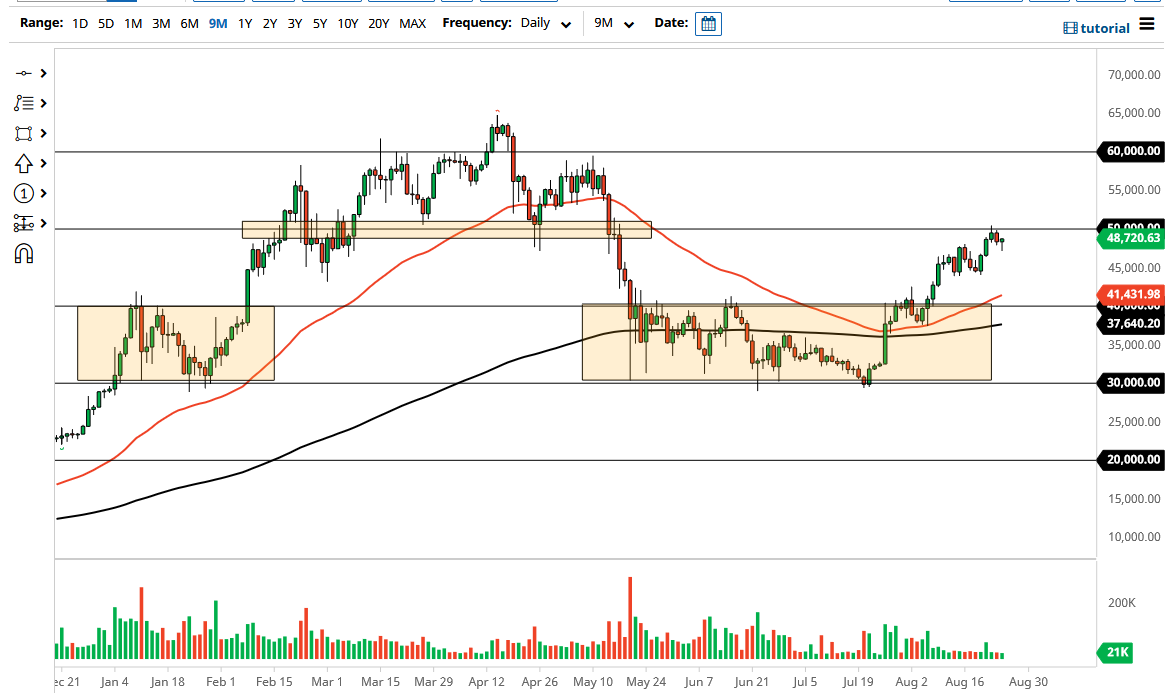Click the 60,000.00 price level label
Image resolution: width=1169 pixels, height=697 pixels.
point(1130,151)
